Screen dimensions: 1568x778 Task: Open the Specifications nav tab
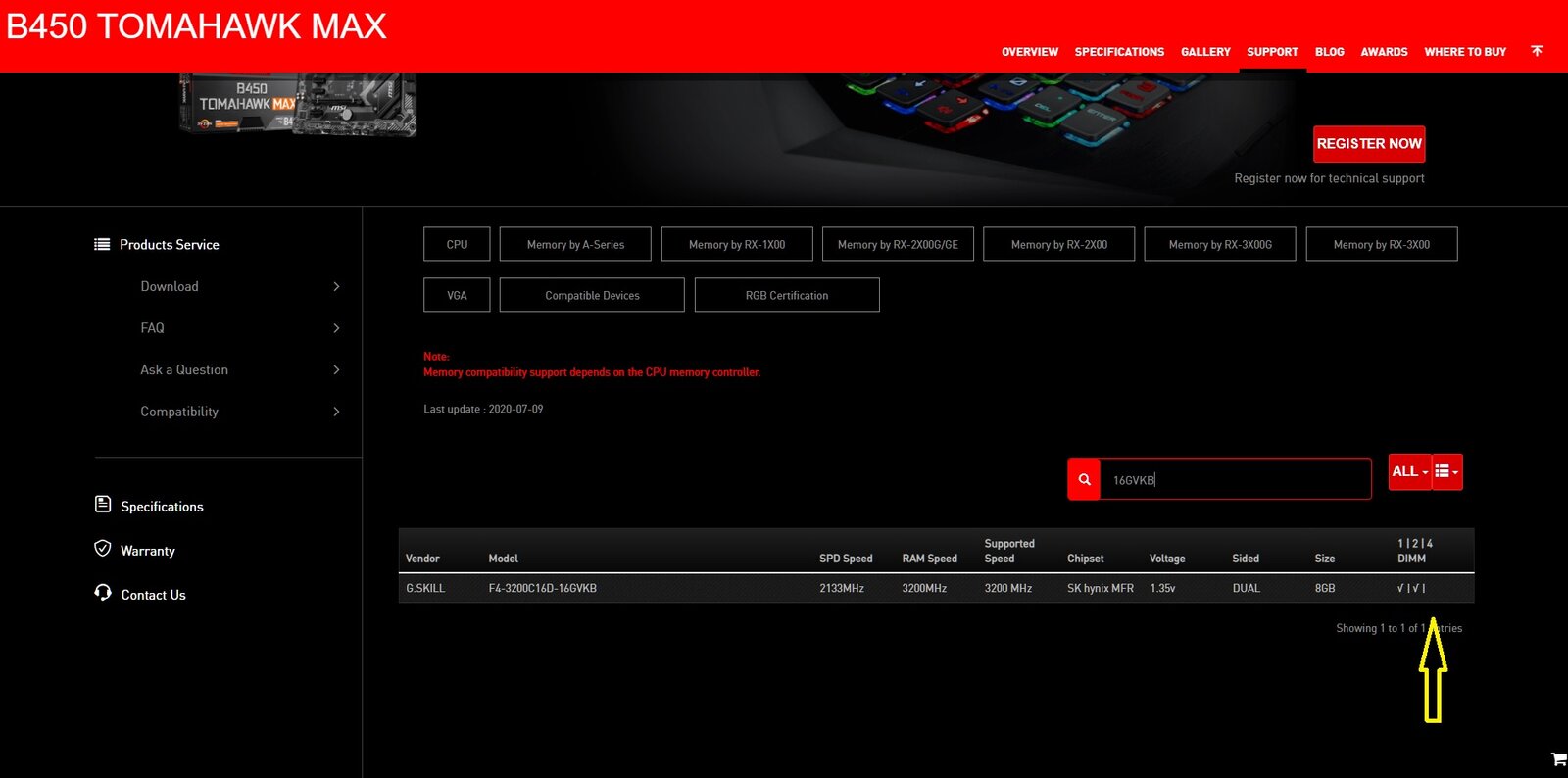1119,52
